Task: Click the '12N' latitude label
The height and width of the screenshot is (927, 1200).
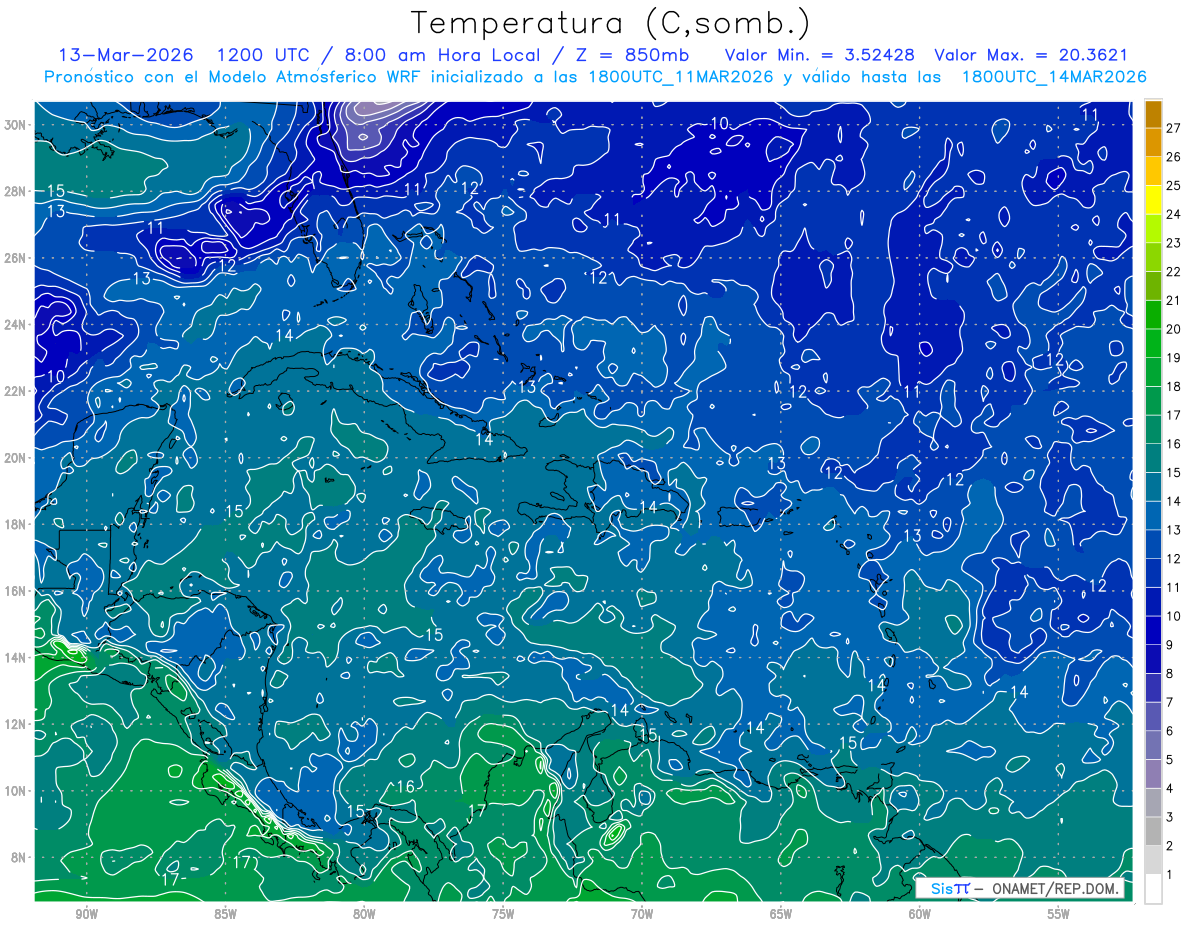Action: click(x=14, y=723)
